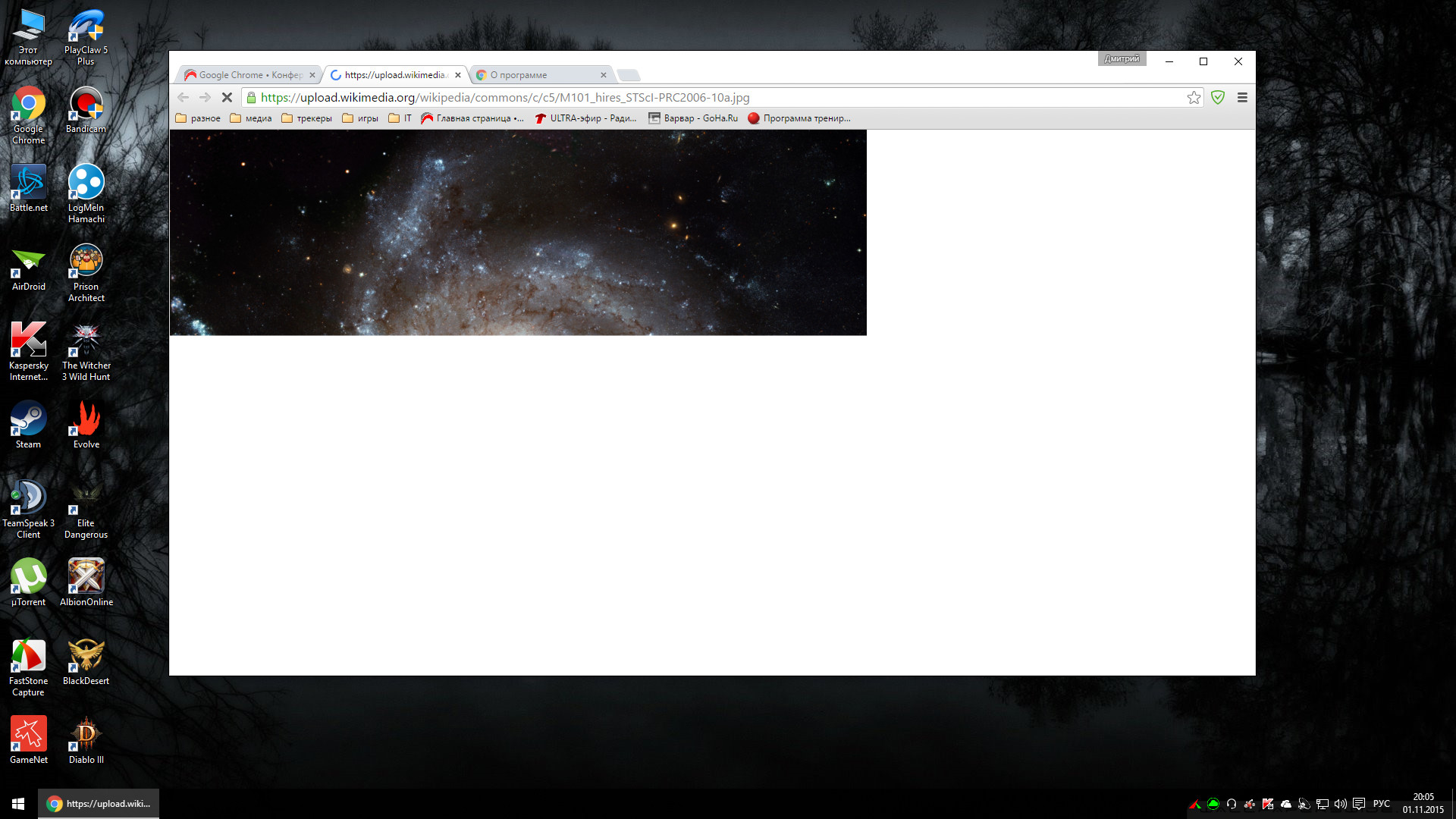Open Steam desktop shortcut
The height and width of the screenshot is (819, 1456).
pos(28,425)
